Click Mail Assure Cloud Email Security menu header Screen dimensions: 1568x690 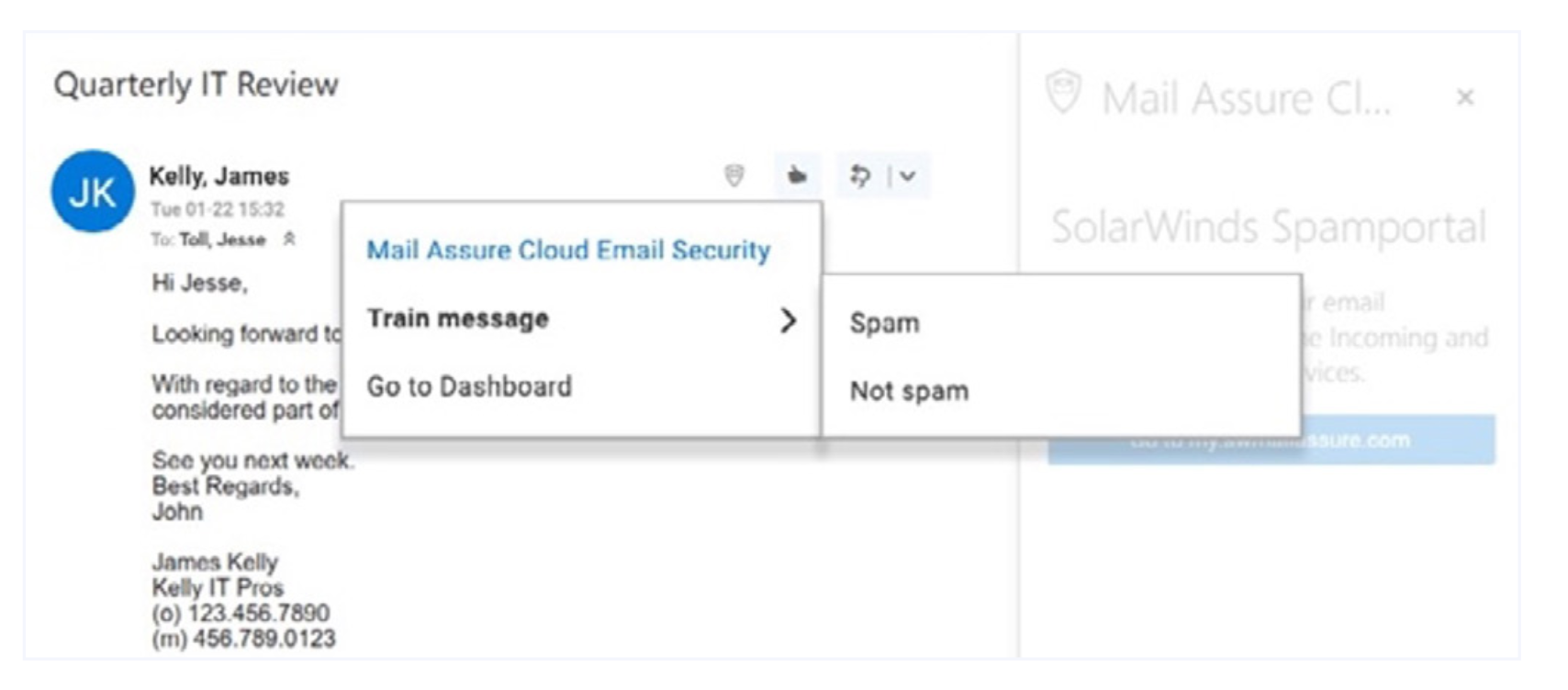(568, 250)
